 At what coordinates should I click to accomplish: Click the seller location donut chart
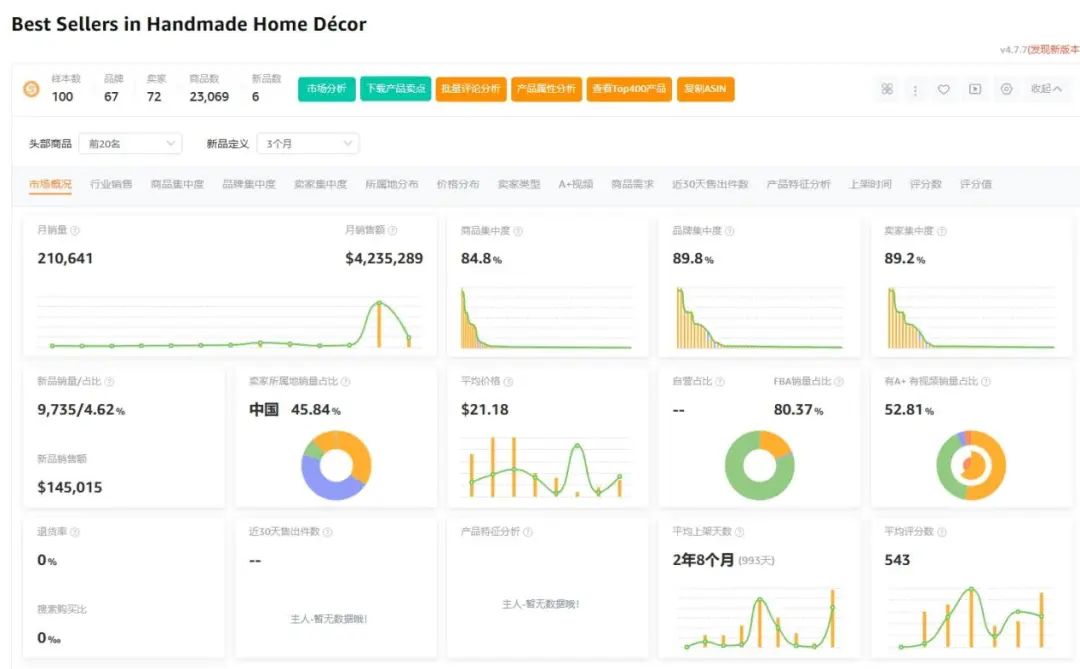pos(336,465)
